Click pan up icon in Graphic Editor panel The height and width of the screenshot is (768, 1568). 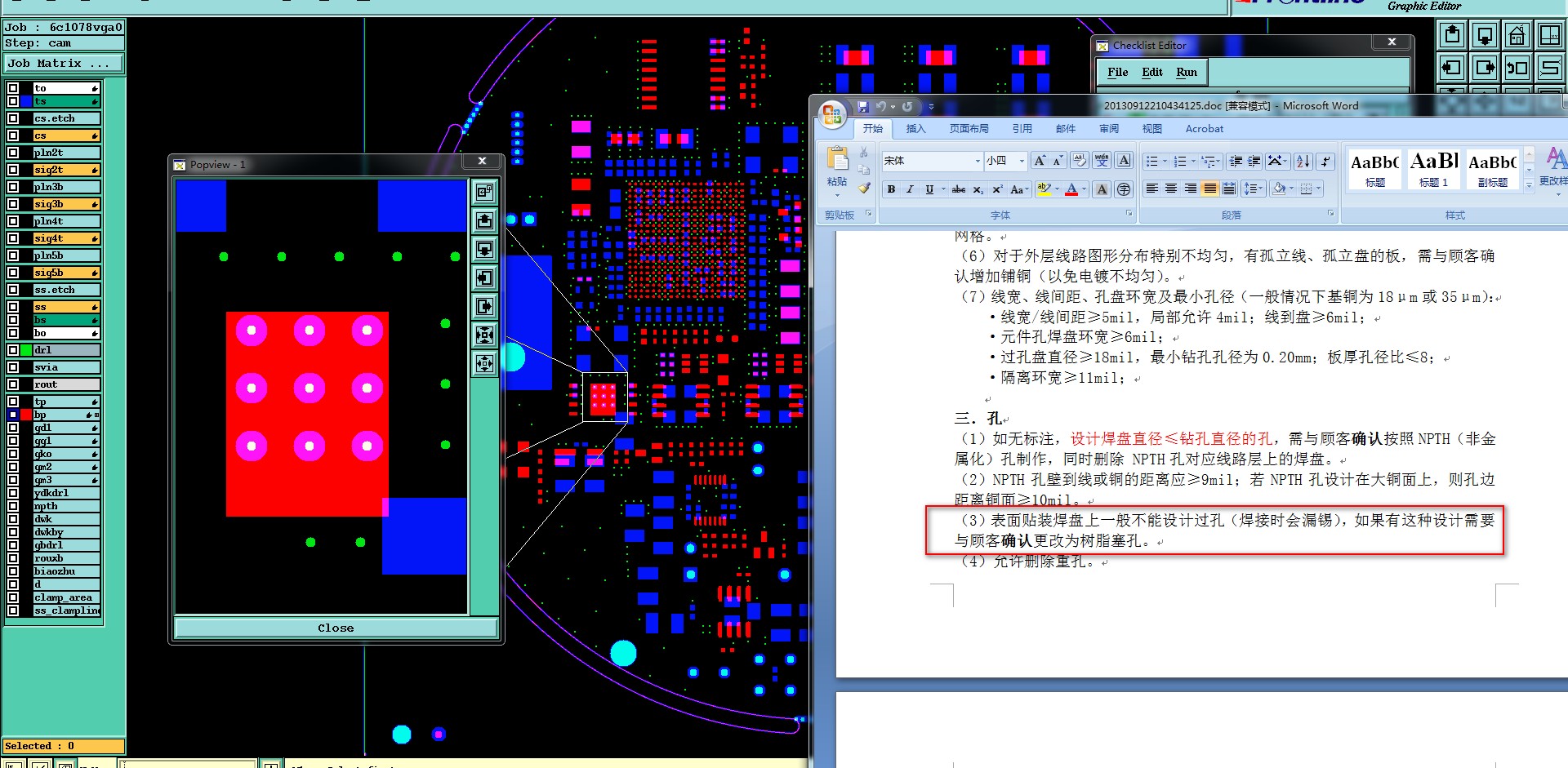click(x=1452, y=35)
